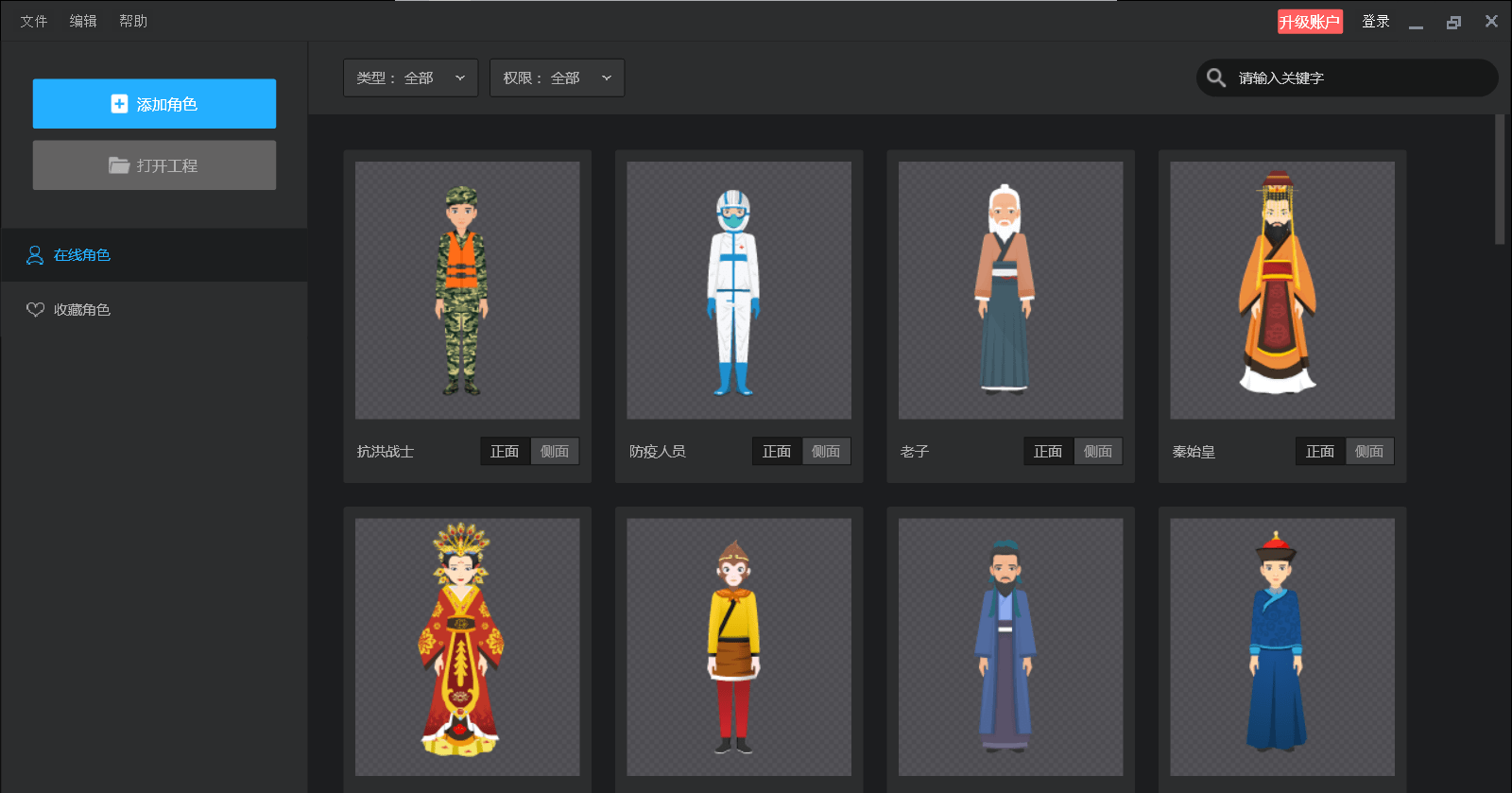Click the 登录 link
The width and height of the screenshot is (1512, 793).
[1376, 22]
